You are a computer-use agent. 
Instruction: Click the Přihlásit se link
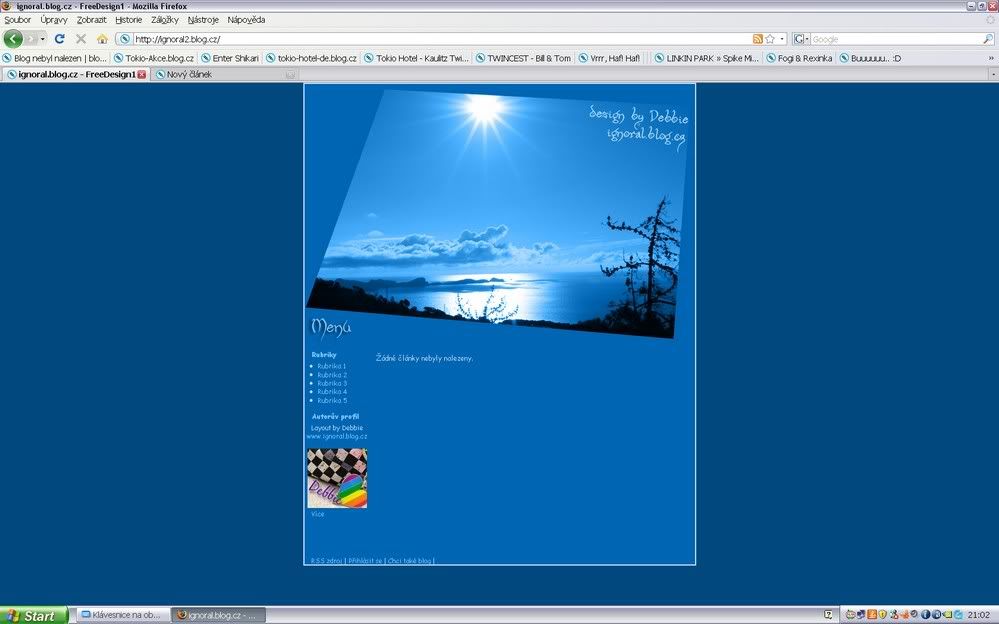click(x=365, y=561)
